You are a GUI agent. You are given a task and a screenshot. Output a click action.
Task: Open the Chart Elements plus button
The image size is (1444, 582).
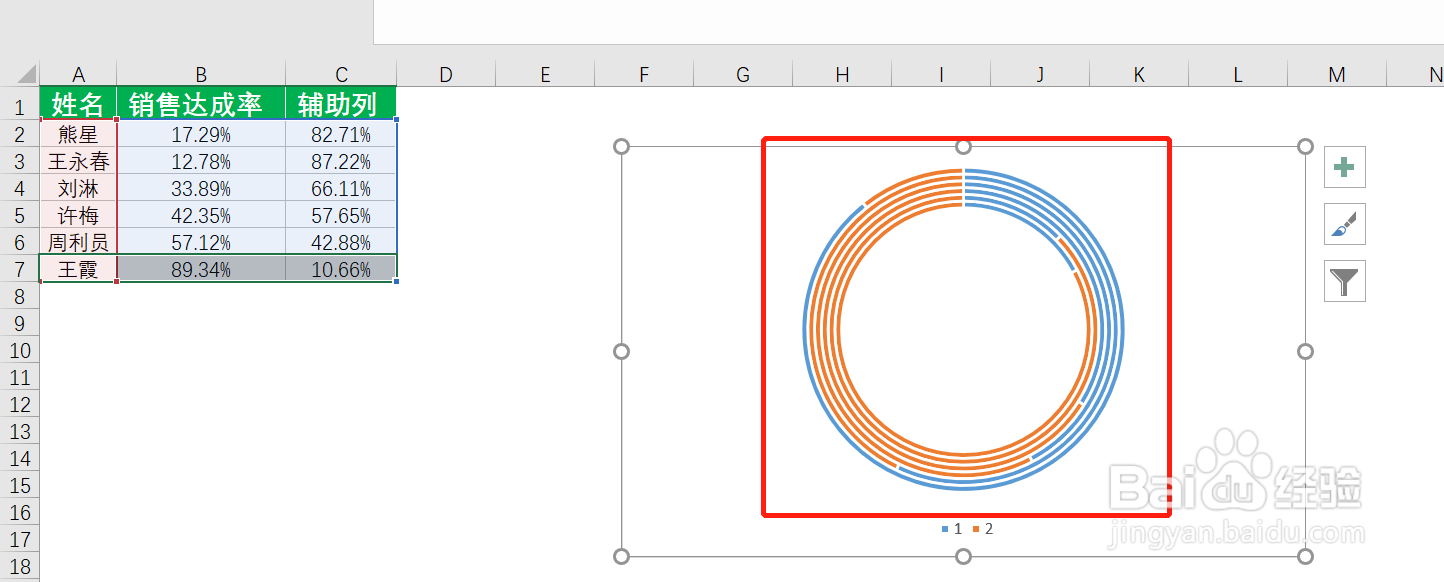click(x=1345, y=167)
